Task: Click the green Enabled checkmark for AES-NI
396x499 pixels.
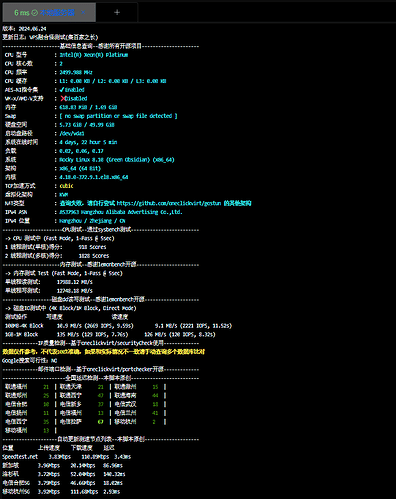Action: (62, 89)
